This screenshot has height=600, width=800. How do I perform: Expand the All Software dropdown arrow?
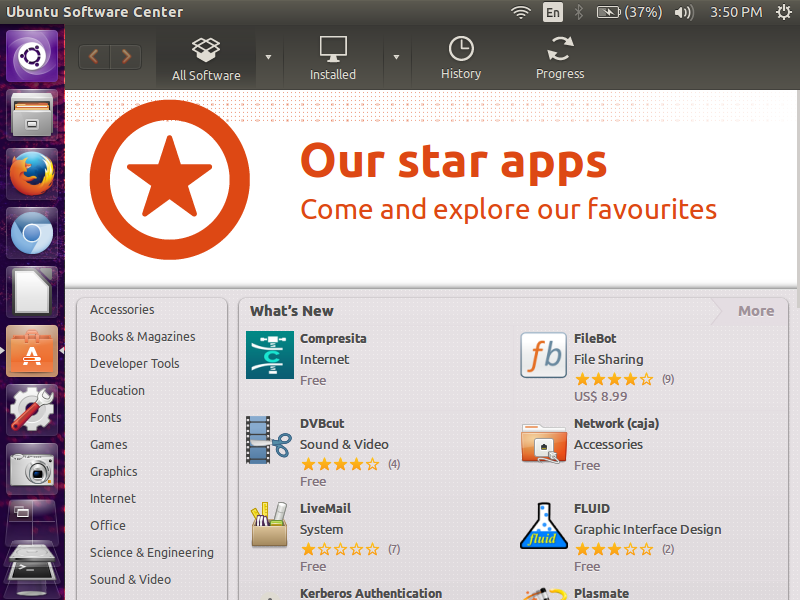(x=268, y=57)
